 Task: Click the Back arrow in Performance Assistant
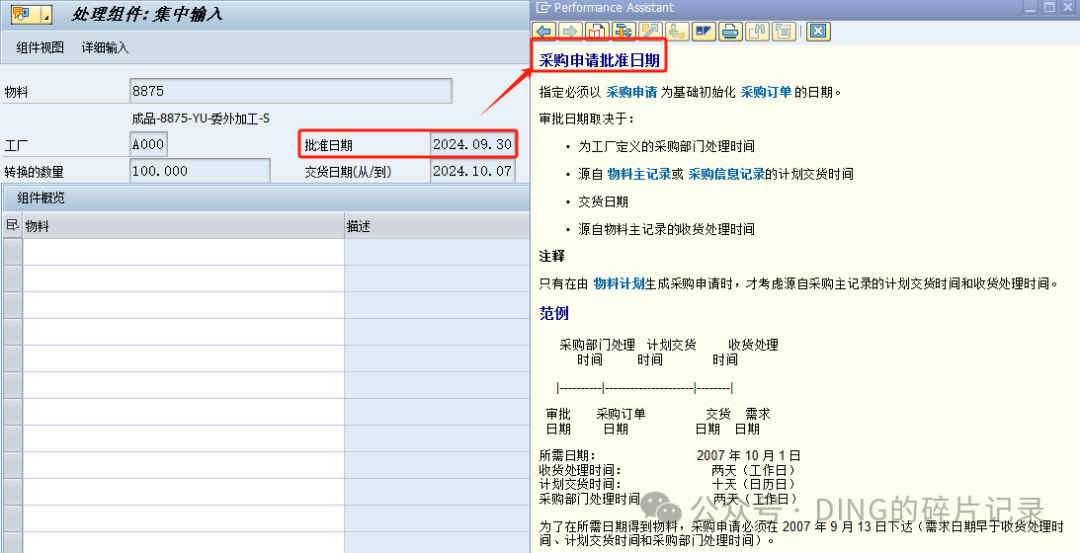[546, 32]
